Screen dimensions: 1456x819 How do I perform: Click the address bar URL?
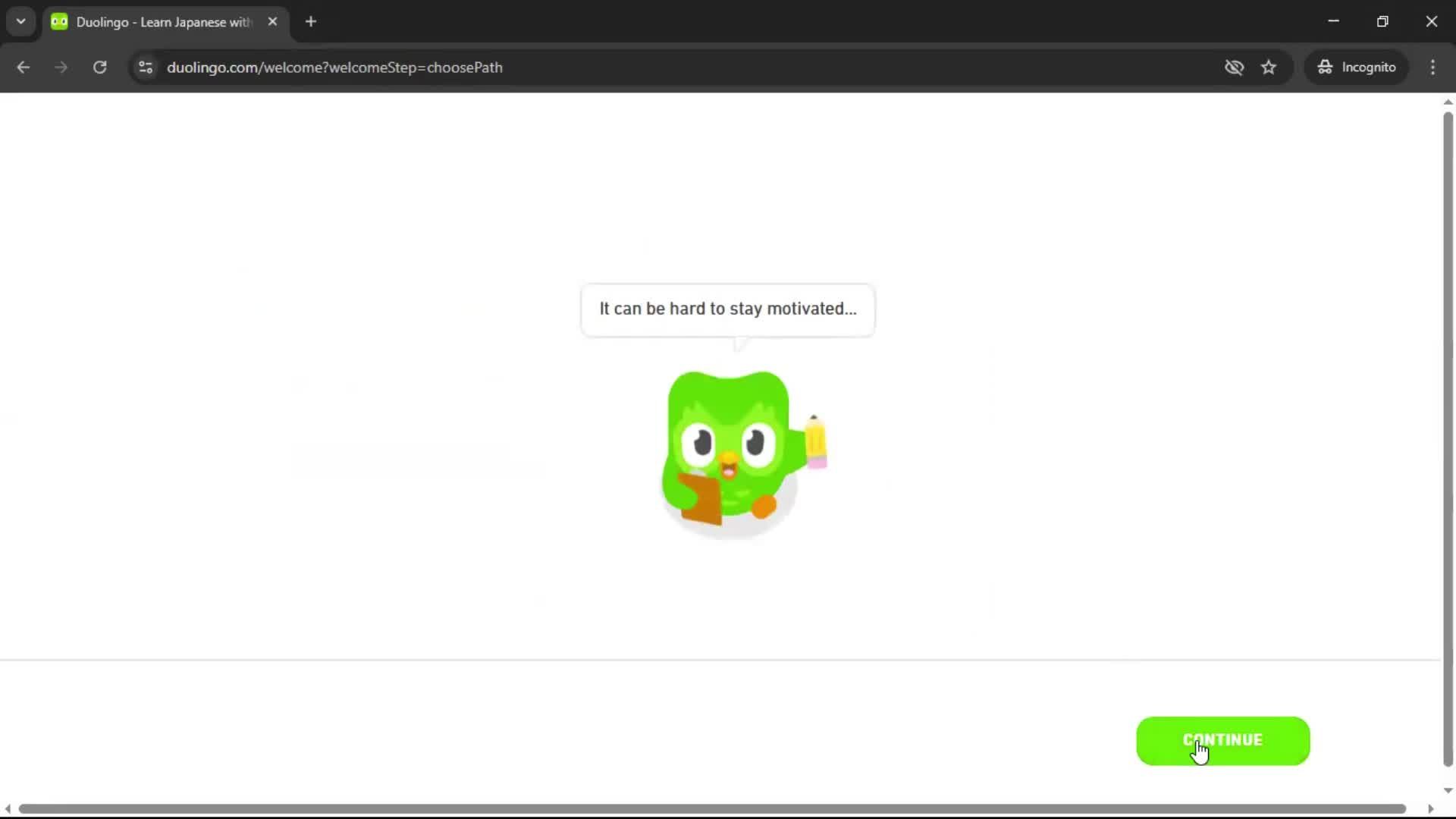(x=335, y=67)
